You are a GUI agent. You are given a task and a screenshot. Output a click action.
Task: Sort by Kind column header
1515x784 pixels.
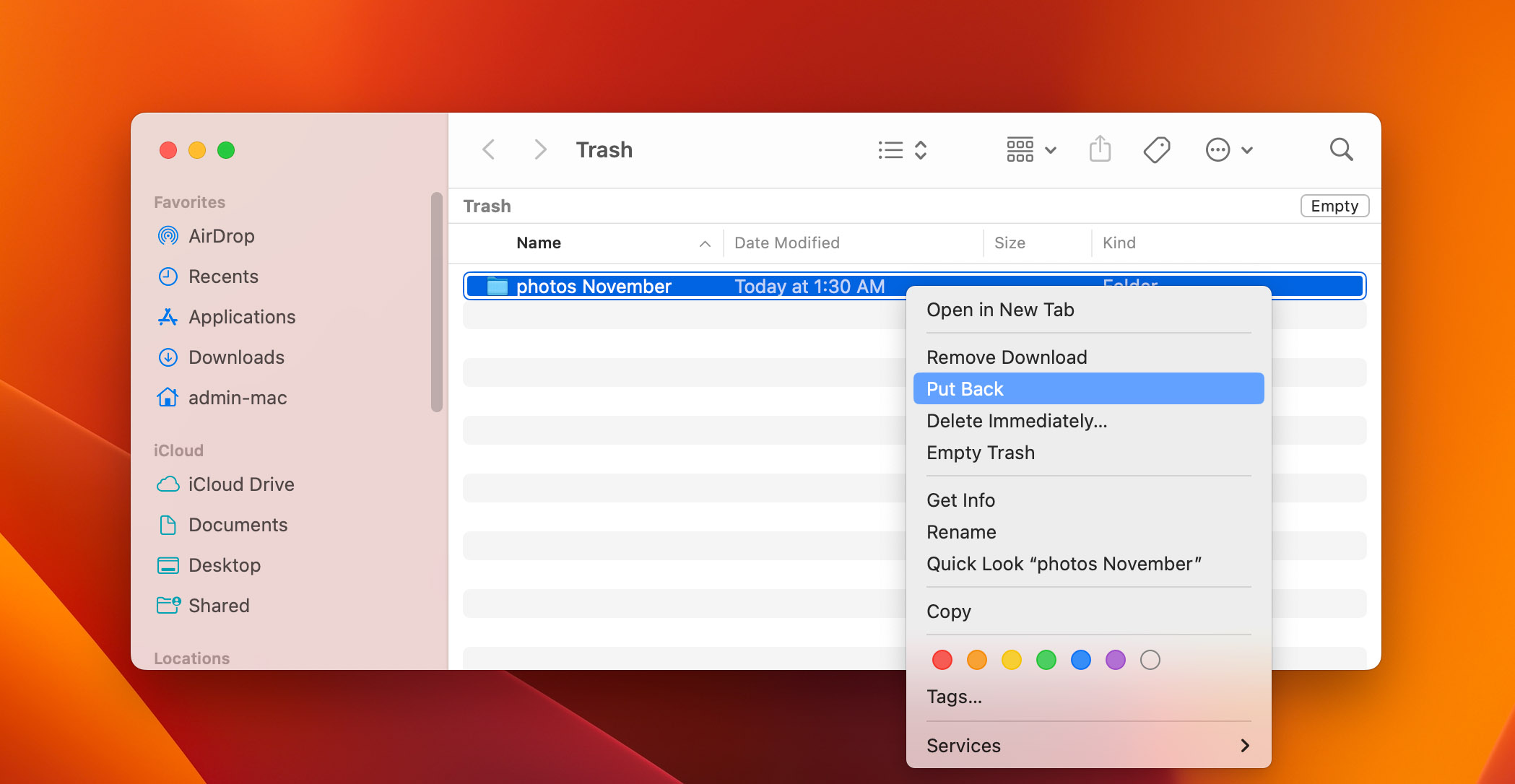coord(1119,243)
